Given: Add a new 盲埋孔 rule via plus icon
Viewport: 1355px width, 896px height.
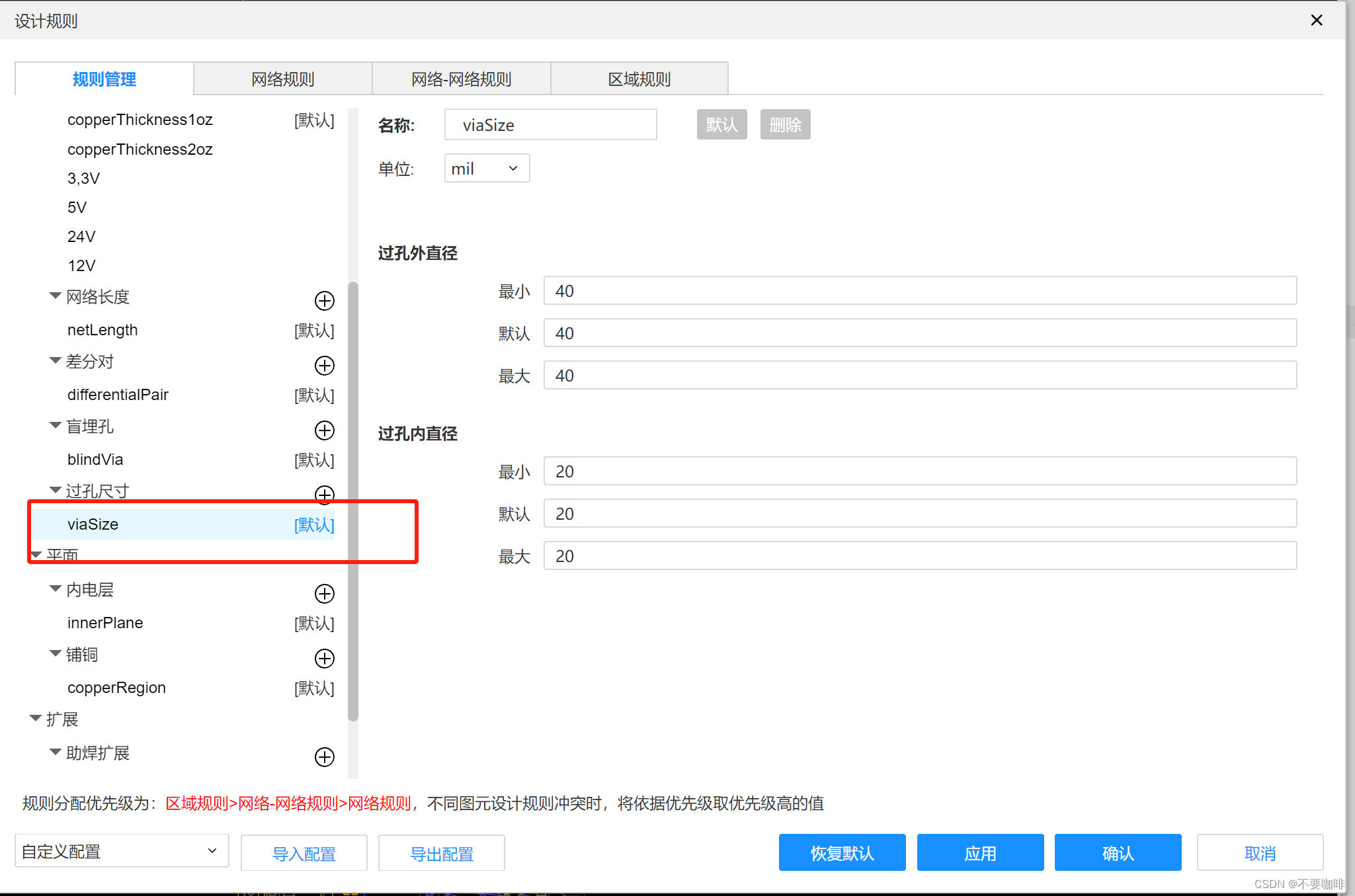Looking at the screenshot, I should click(324, 430).
